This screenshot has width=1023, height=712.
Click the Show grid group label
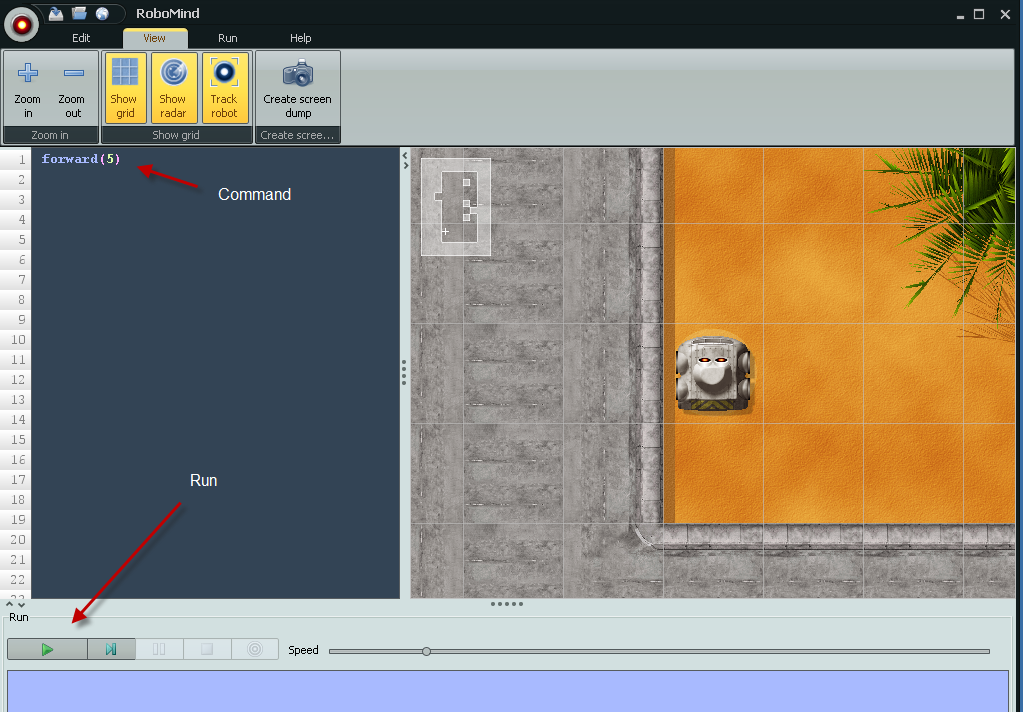point(176,135)
